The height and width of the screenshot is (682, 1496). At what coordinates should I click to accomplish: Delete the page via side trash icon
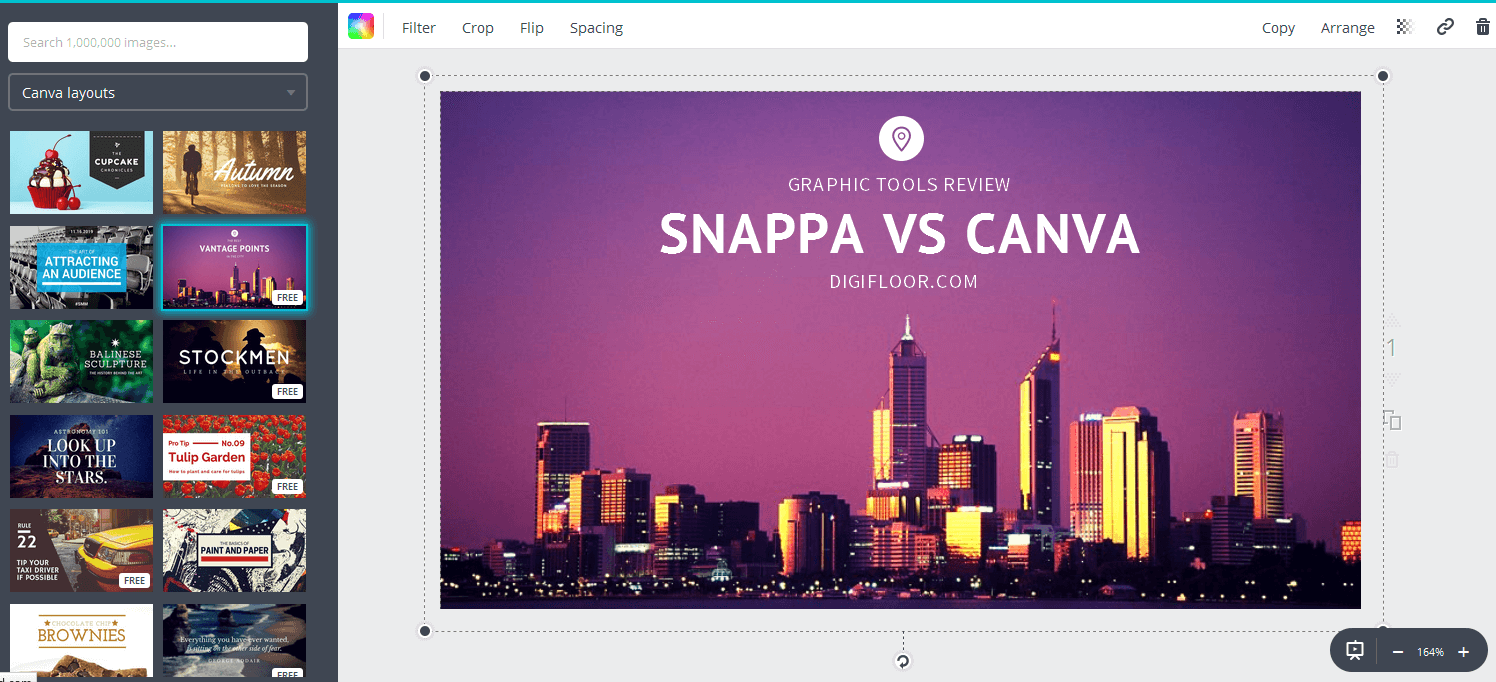(1392, 460)
